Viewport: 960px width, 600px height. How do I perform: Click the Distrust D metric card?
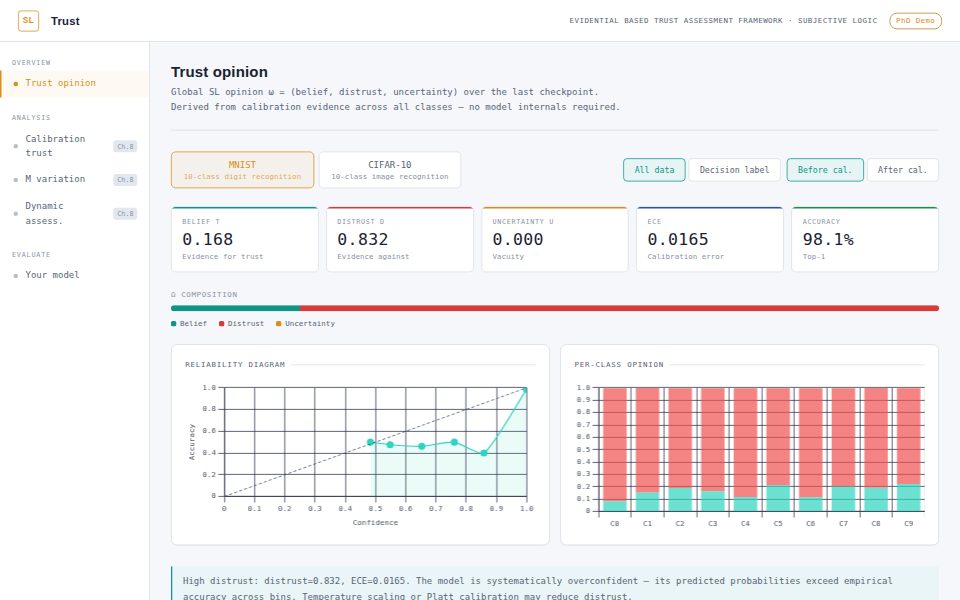click(399, 239)
